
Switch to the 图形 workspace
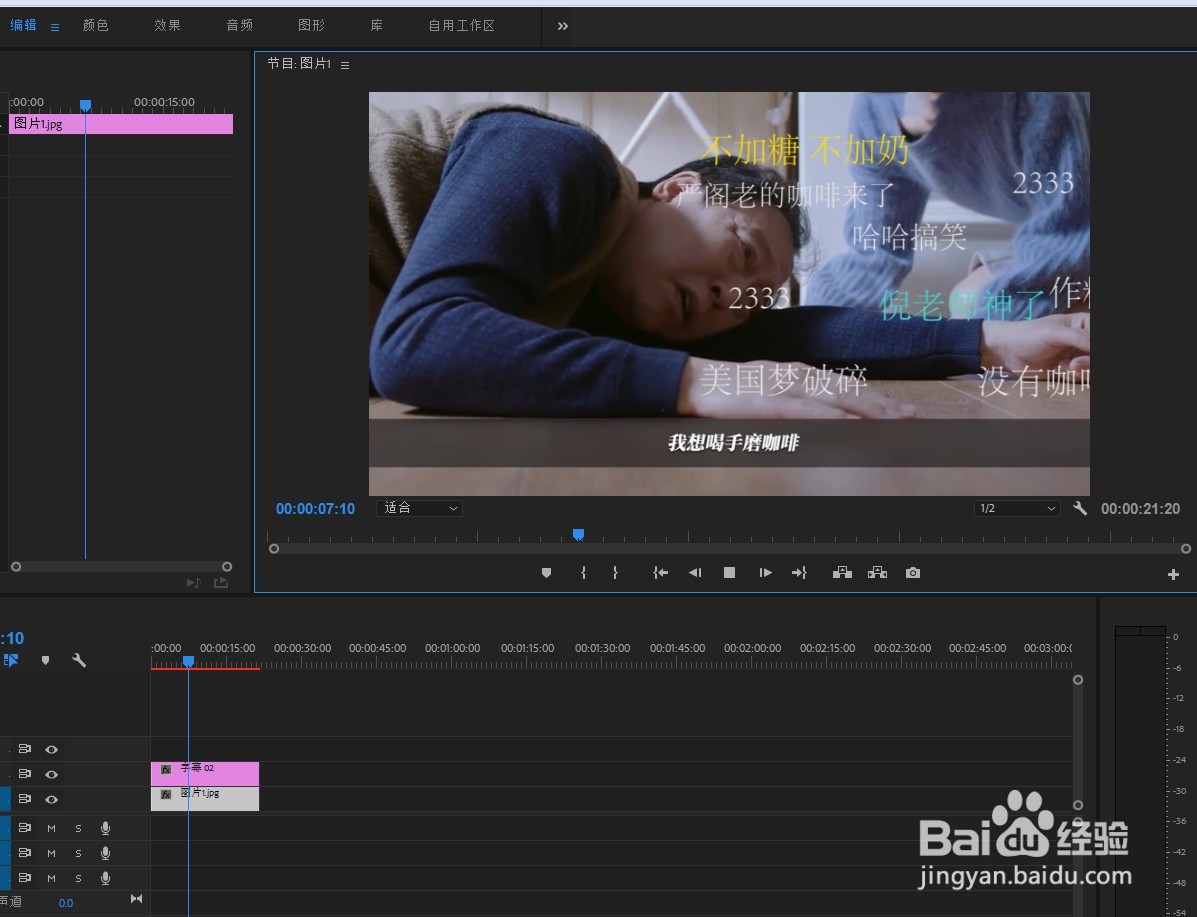(x=311, y=25)
